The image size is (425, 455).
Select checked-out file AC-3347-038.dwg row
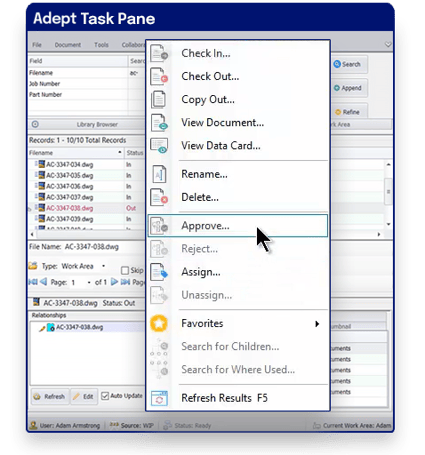pyautogui.click(x=87, y=208)
